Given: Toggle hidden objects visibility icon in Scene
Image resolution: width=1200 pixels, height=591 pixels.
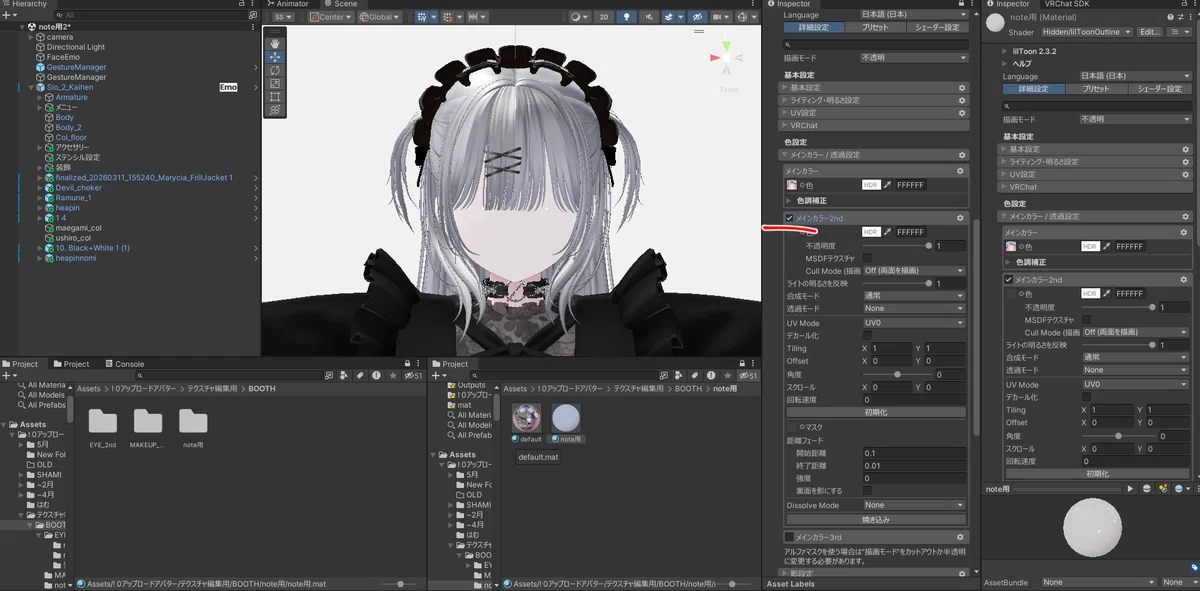Looking at the screenshot, I should click(697, 17).
